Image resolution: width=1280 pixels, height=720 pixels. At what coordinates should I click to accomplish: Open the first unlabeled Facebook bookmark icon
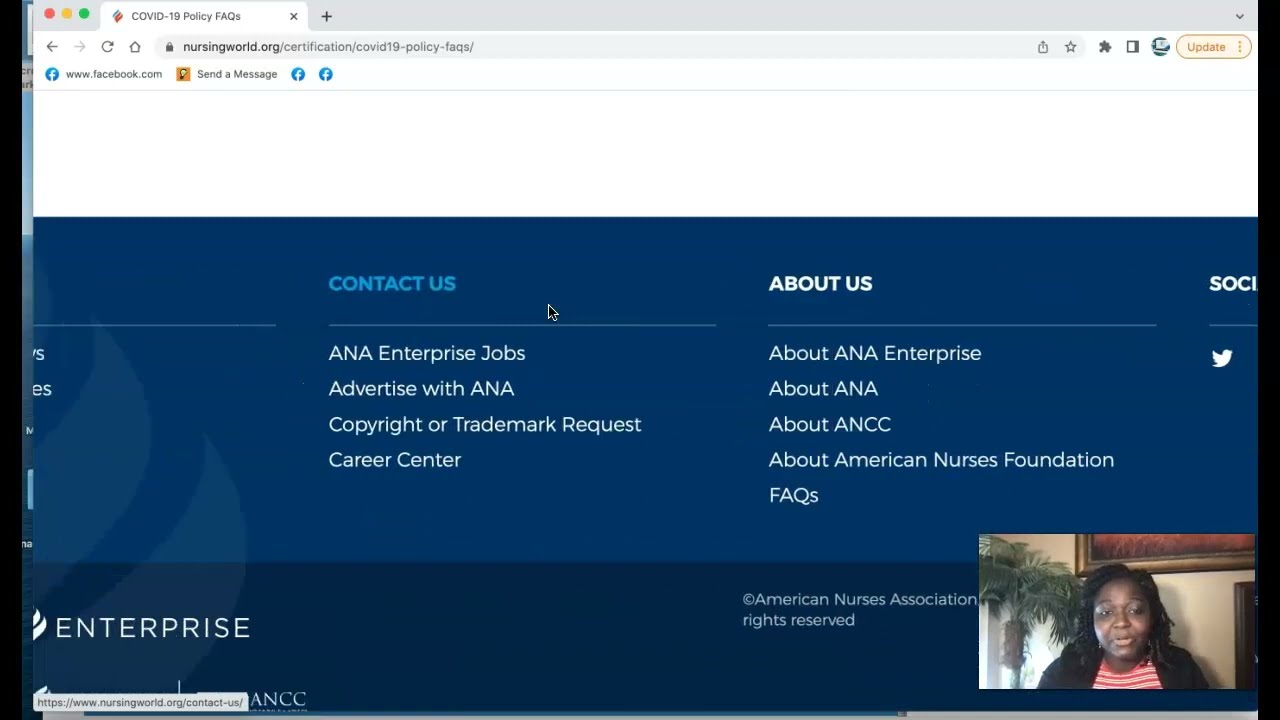[x=298, y=74]
